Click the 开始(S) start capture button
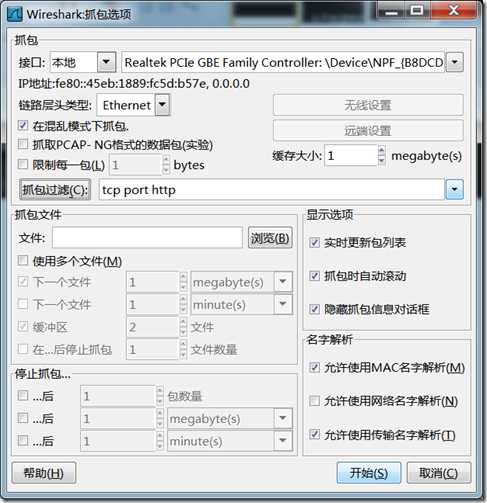This screenshot has height=503, width=487. click(369, 473)
